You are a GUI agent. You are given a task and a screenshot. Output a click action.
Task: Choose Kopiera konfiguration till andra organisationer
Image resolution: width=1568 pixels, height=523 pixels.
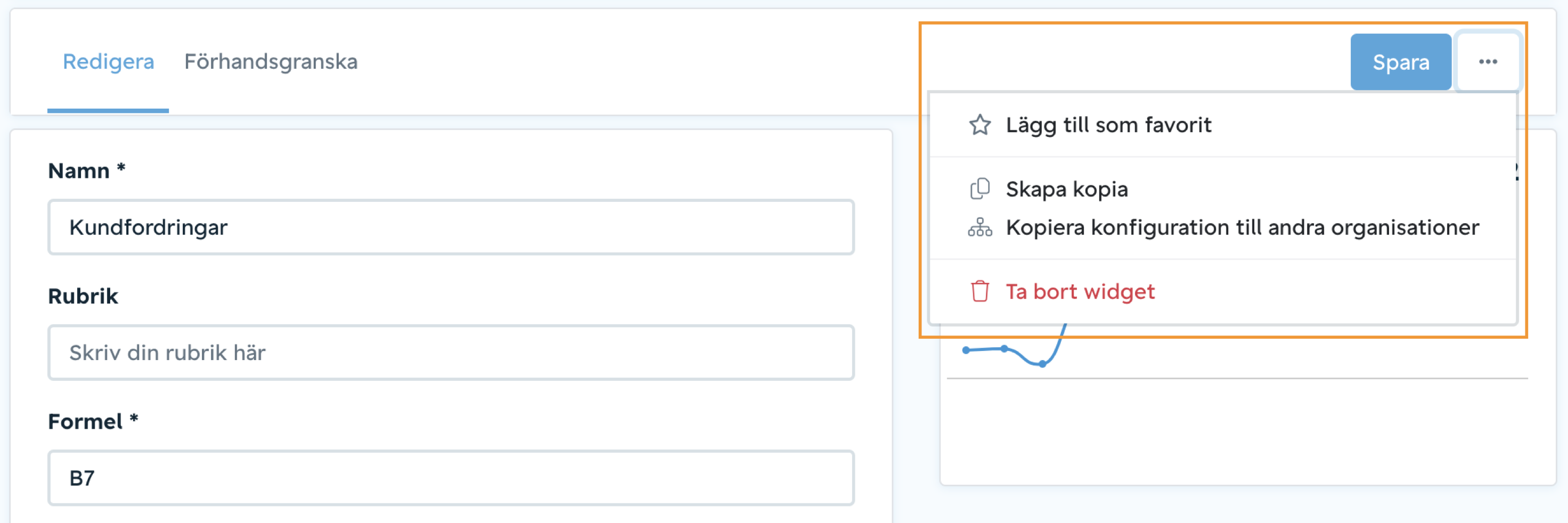[1242, 227]
